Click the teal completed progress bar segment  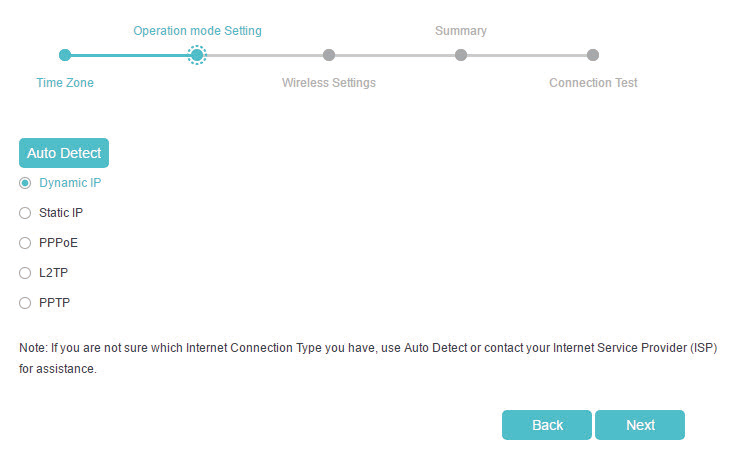click(128, 55)
